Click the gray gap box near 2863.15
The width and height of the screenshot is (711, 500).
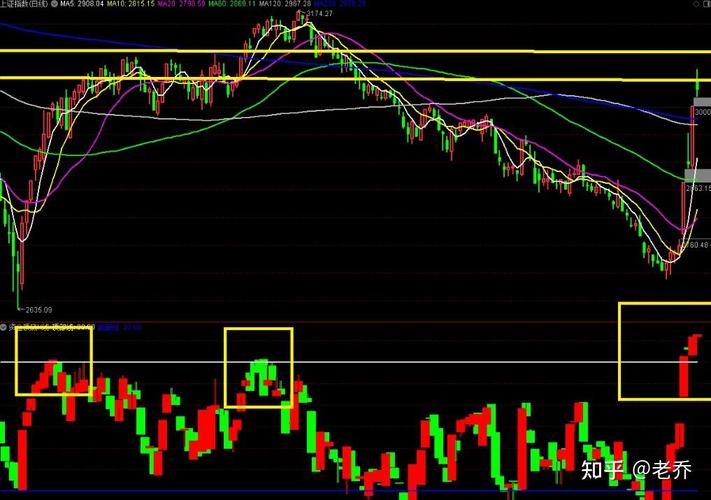(697, 176)
